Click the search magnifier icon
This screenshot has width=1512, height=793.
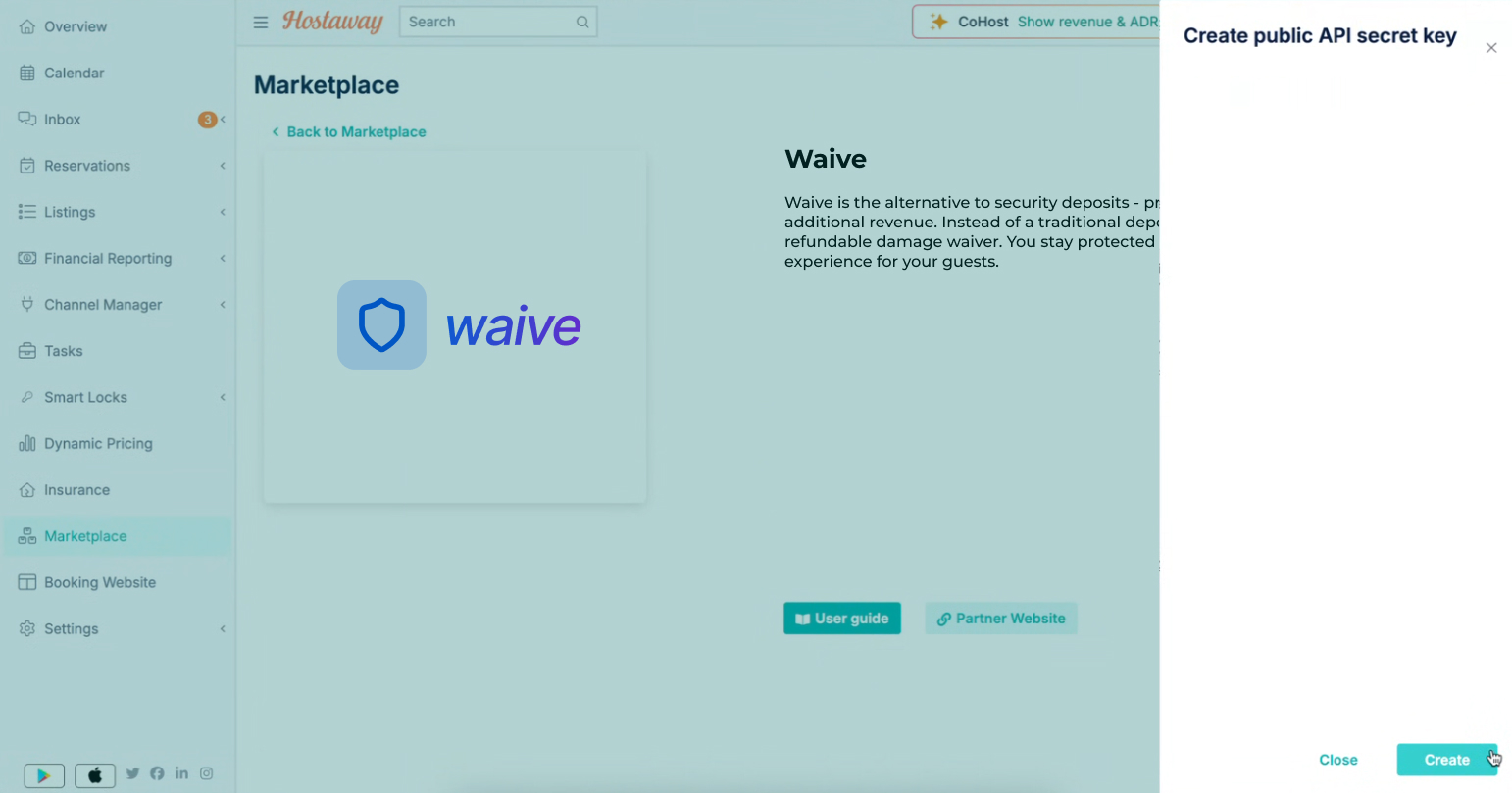click(x=582, y=22)
